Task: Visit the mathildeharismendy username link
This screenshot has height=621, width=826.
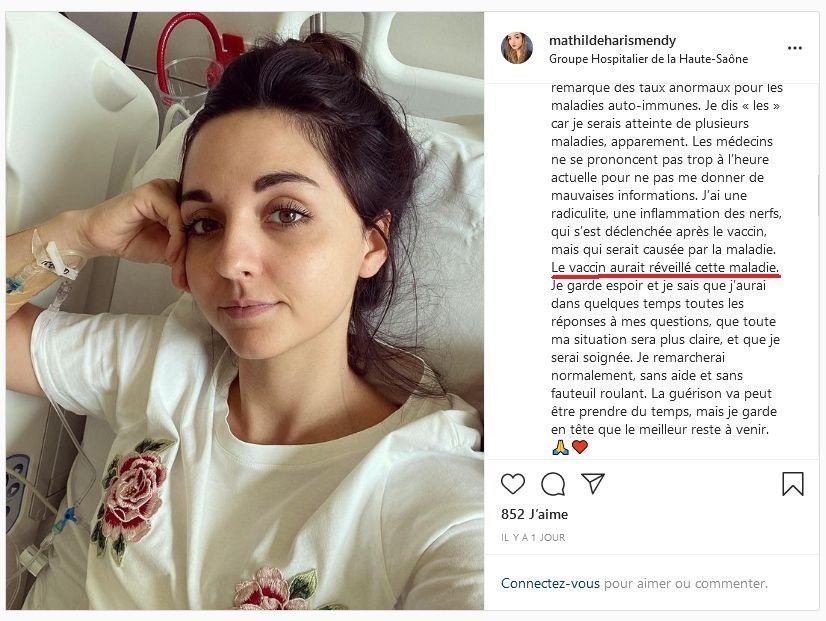Action: coord(612,40)
